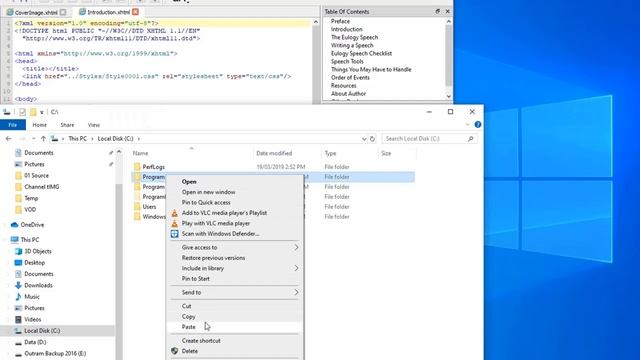This screenshot has width=640, height=360.
Task: Open the VOD folder in the sidebar
Action: point(30,209)
